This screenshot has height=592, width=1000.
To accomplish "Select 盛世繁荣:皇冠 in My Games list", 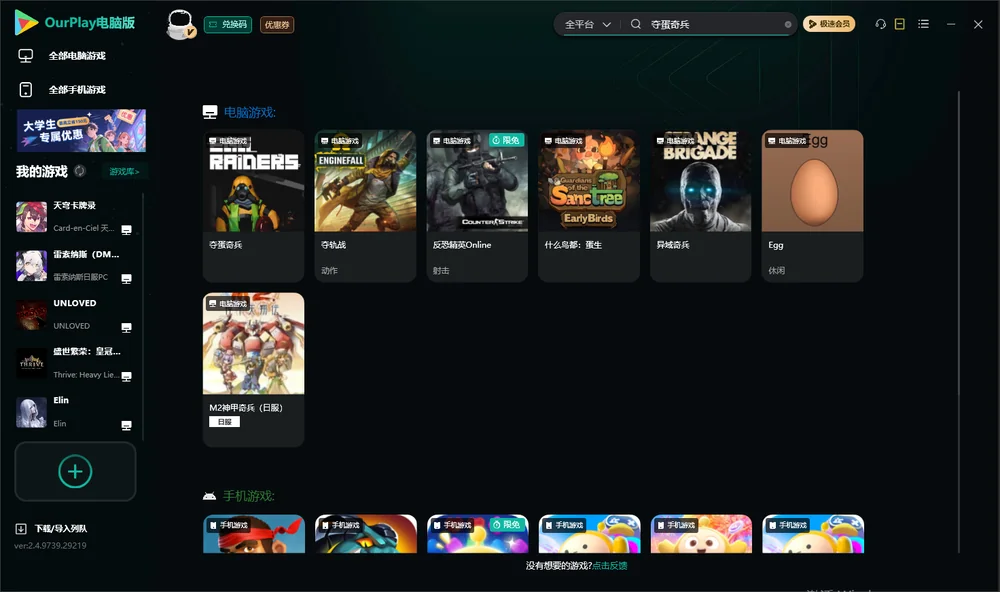I will (75, 363).
